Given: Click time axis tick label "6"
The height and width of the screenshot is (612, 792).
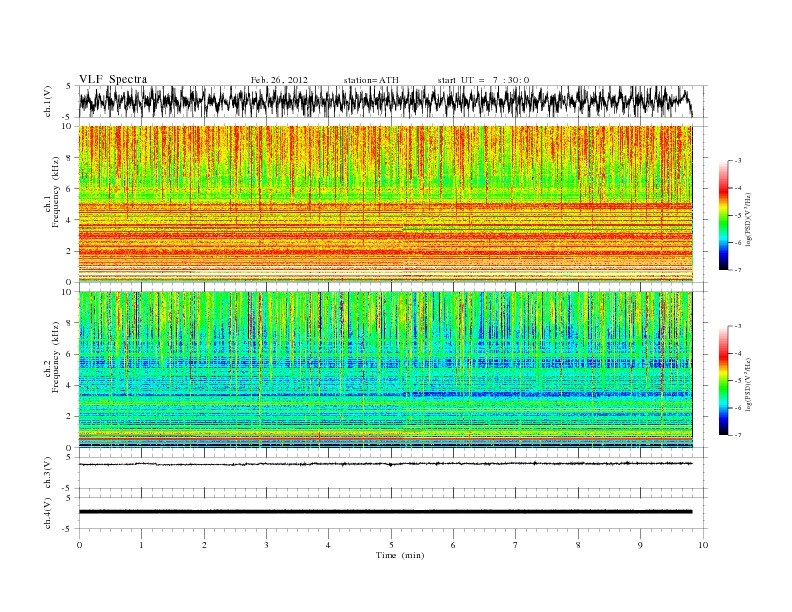Looking at the screenshot, I should pos(453,545).
